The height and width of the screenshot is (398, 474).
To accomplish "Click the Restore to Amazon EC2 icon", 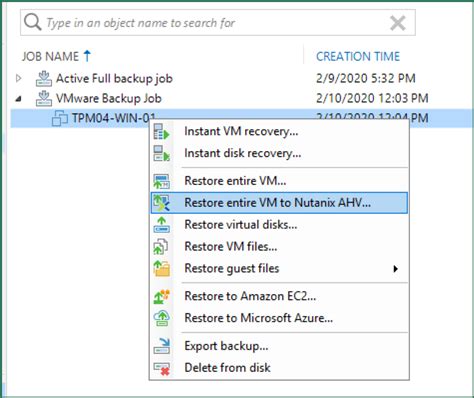I will [x=161, y=296].
